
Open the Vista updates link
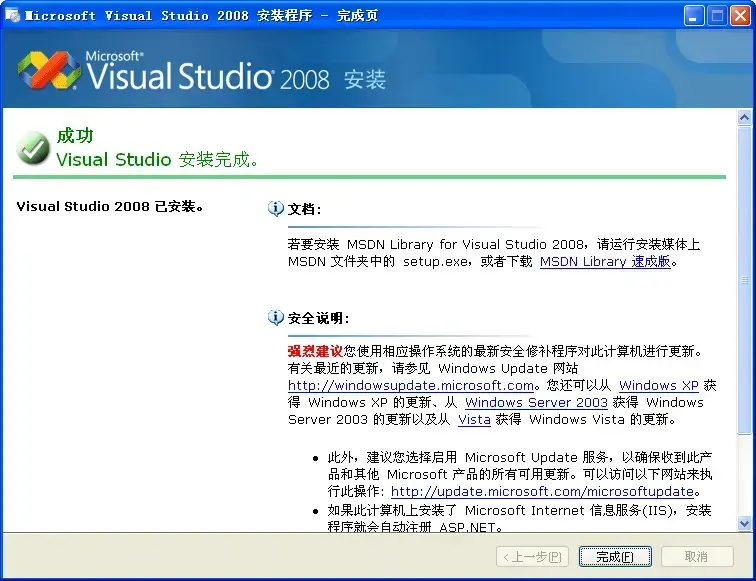point(474,419)
